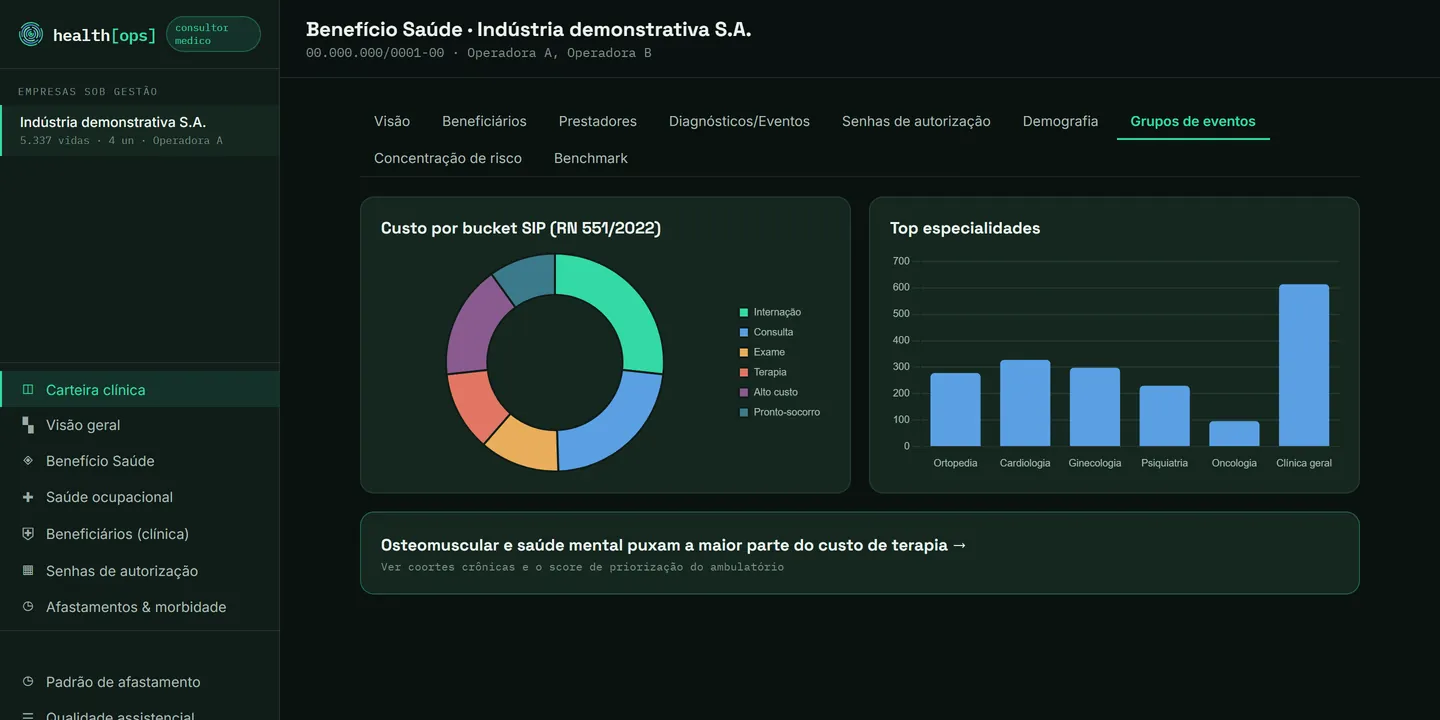Open Afastamentos & morbidade in sidebar

140,607
